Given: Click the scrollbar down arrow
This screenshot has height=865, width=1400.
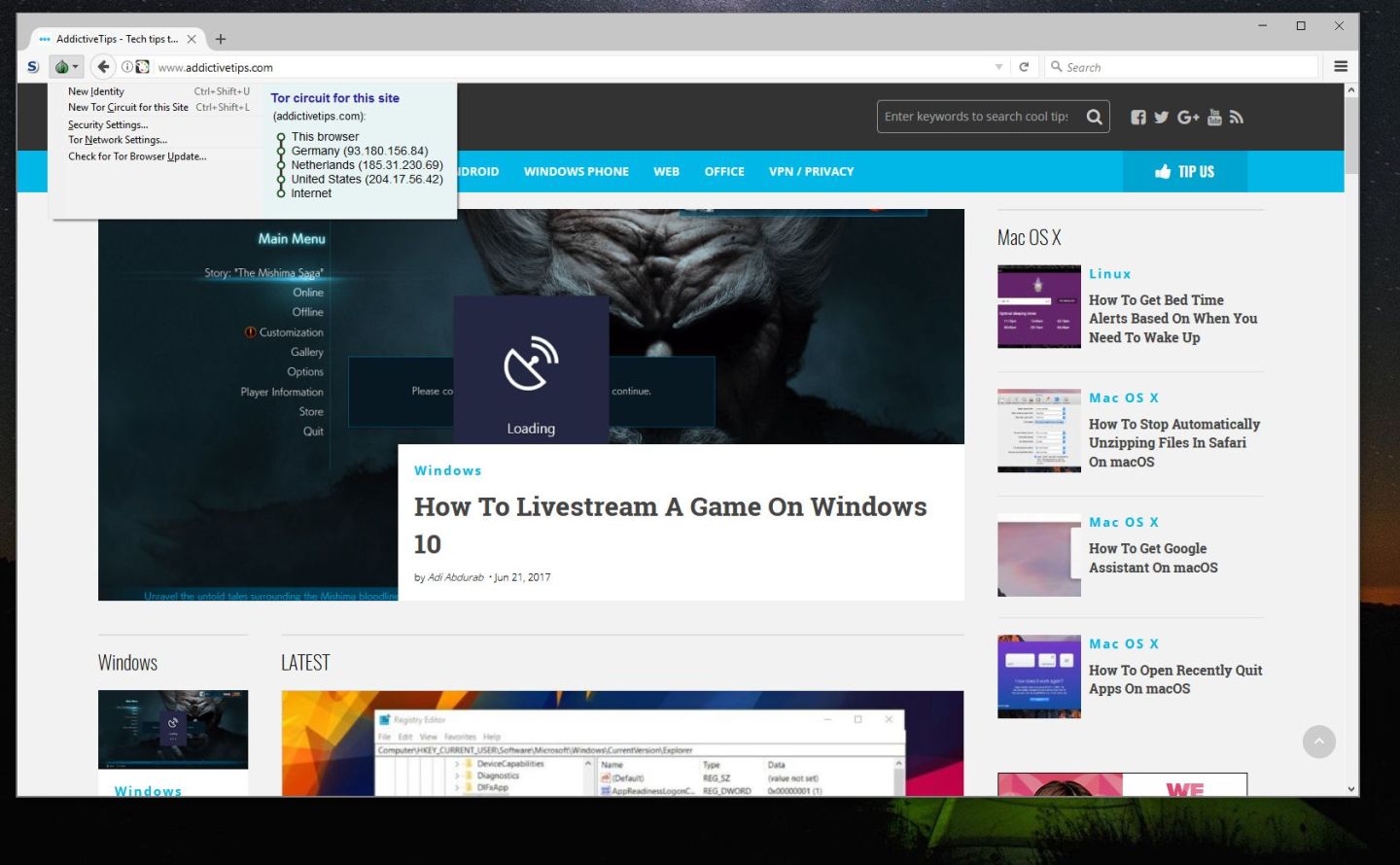Looking at the screenshot, I should click(1351, 789).
